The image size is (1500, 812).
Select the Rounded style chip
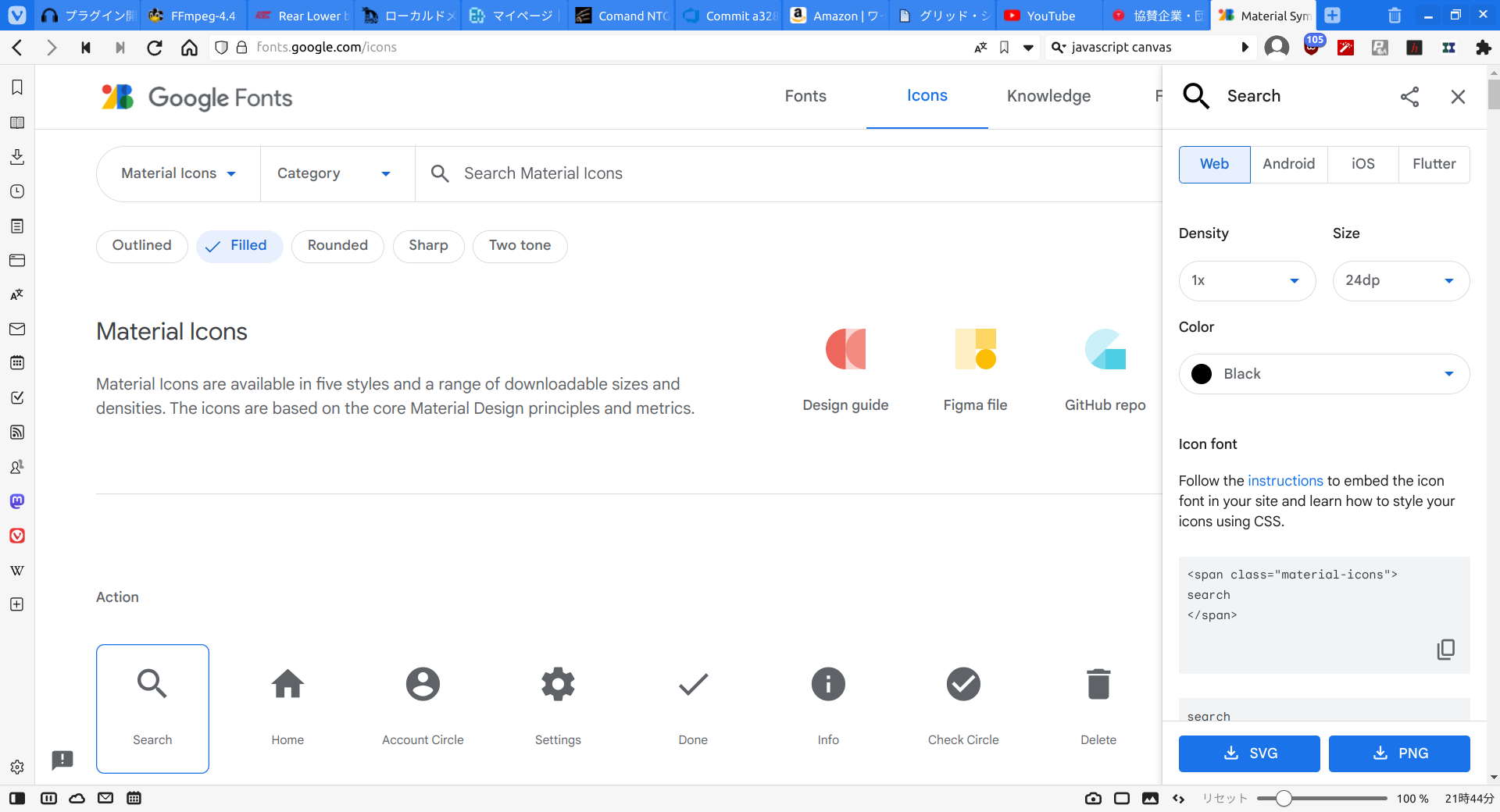point(337,246)
